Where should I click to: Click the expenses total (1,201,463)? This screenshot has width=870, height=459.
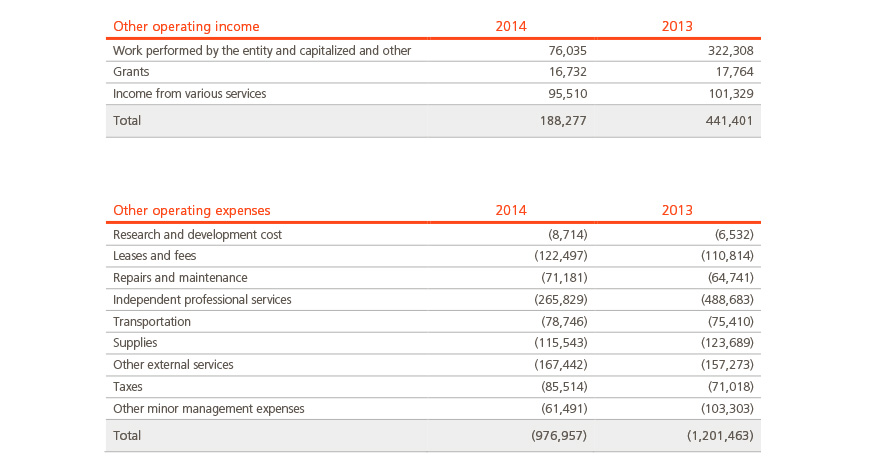[720, 436]
